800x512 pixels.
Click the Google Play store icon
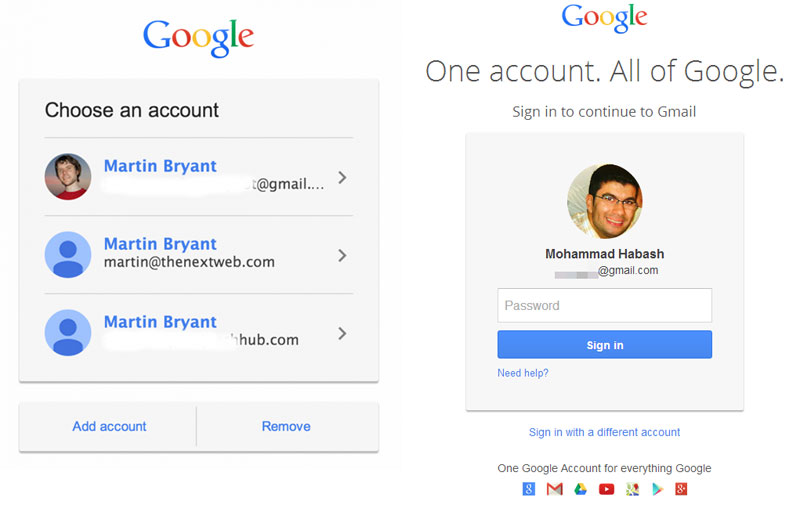pyautogui.click(x=658, y=489)
